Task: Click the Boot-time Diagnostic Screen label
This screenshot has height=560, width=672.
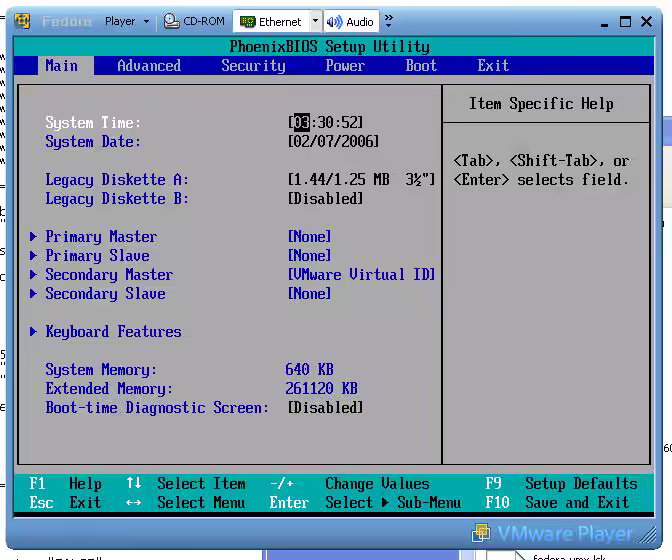Action: (x=157, y=407)
